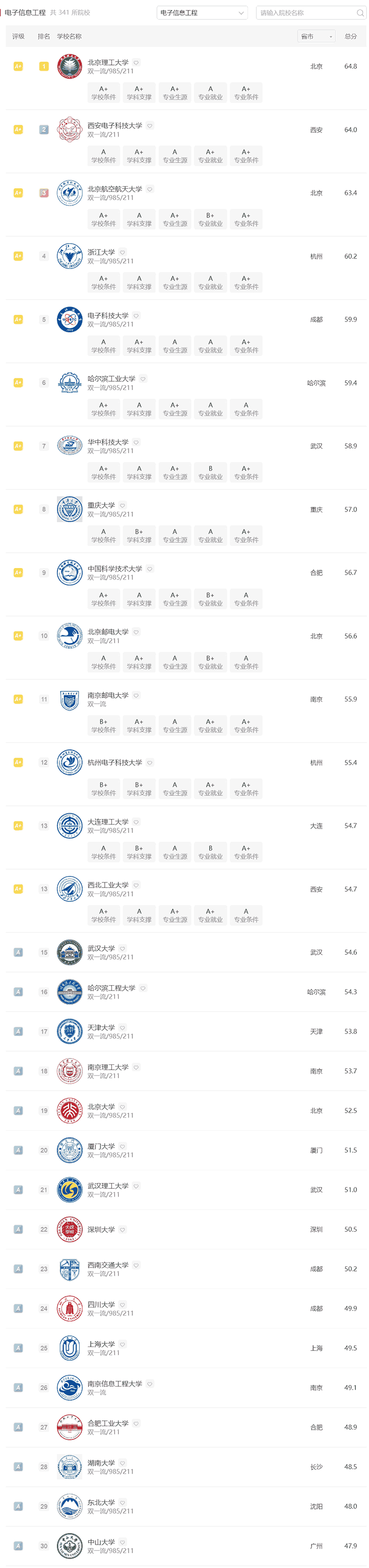Click the 北京大学 red emblem
Image resolution: width=369 pixels, height=1568 pixels.
[x=69, y=1111]
